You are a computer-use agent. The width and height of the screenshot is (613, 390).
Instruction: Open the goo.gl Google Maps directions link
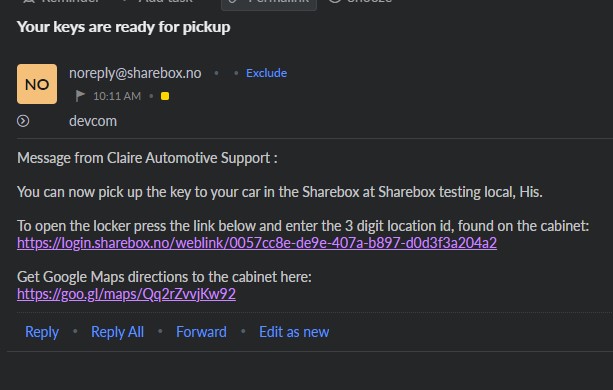pos(126,294)
